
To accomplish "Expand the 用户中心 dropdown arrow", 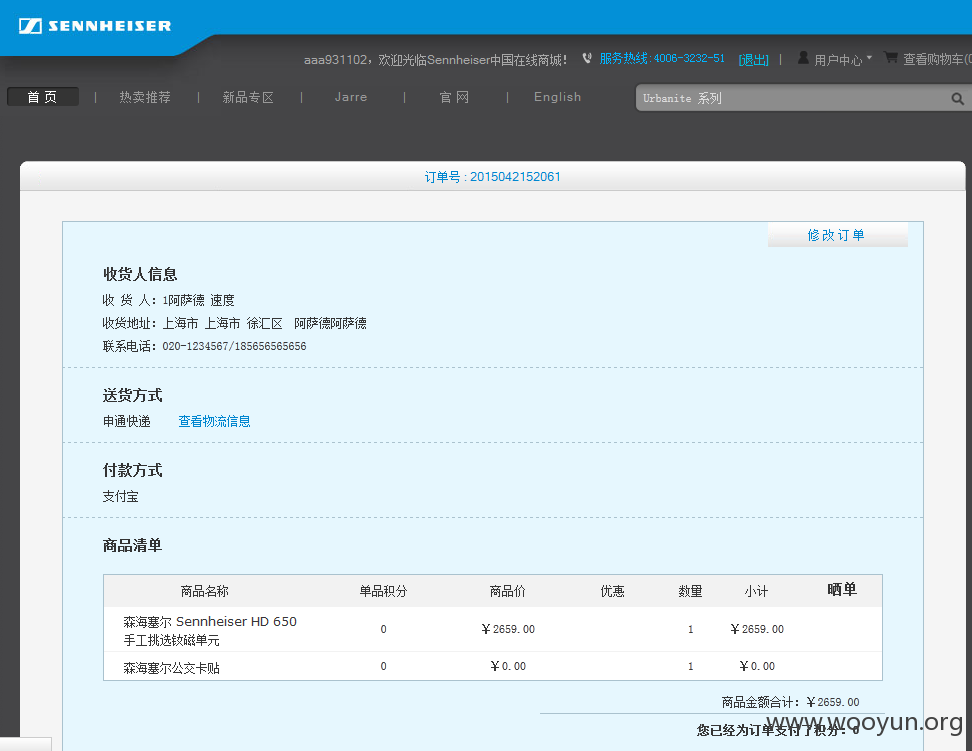I will click(x=869, y=58).
